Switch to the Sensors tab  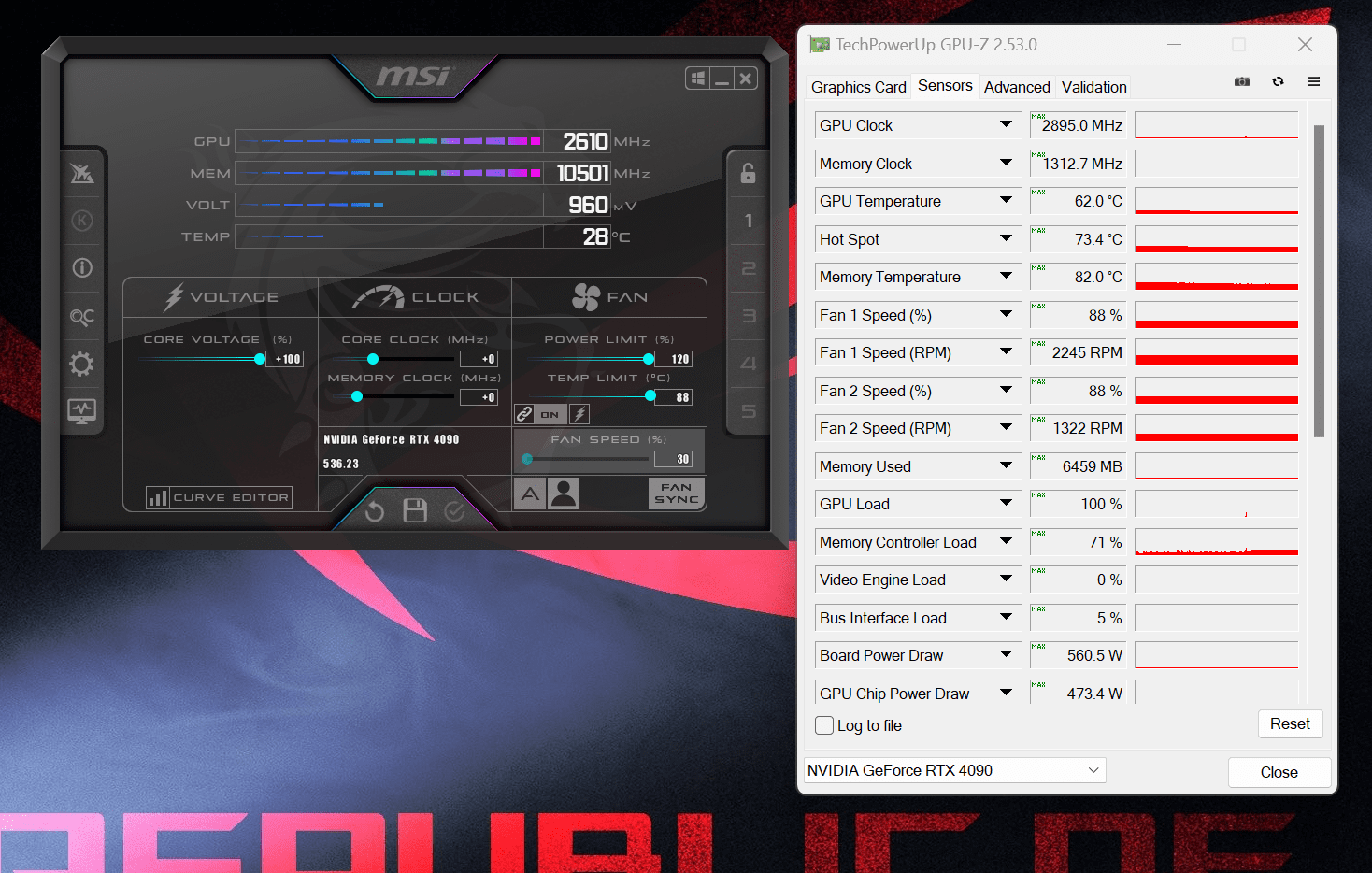tap(945, 85)
